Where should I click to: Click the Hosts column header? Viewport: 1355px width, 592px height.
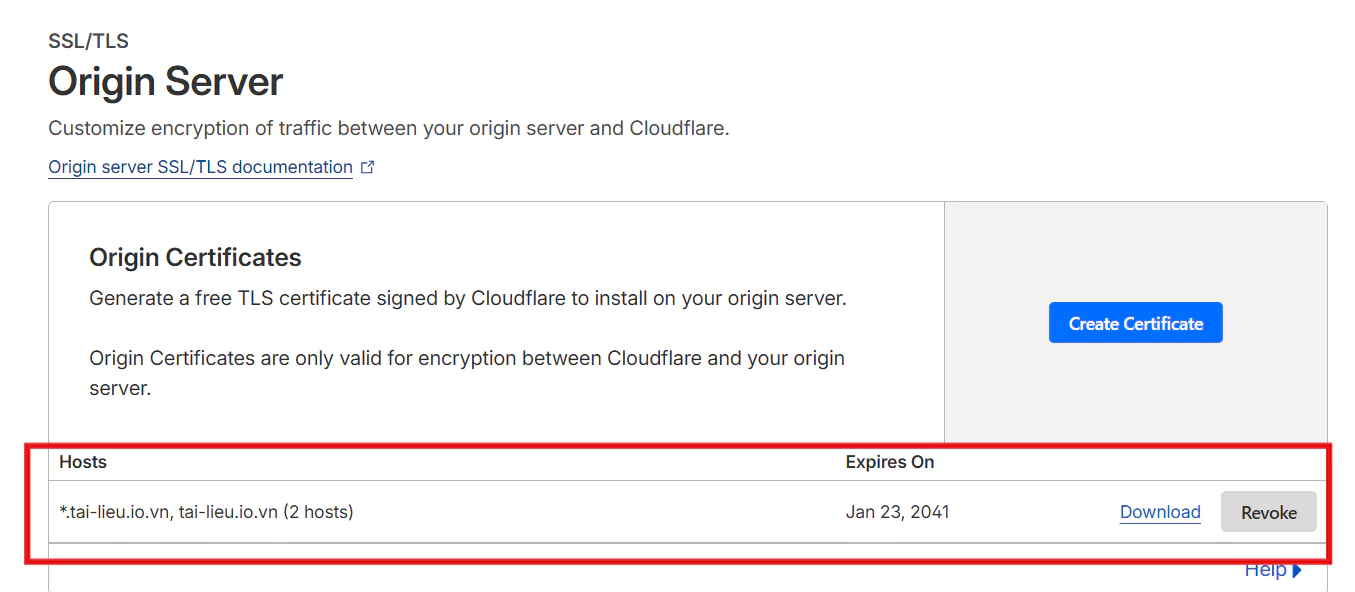pyautogui.click(x=83, y=462)
